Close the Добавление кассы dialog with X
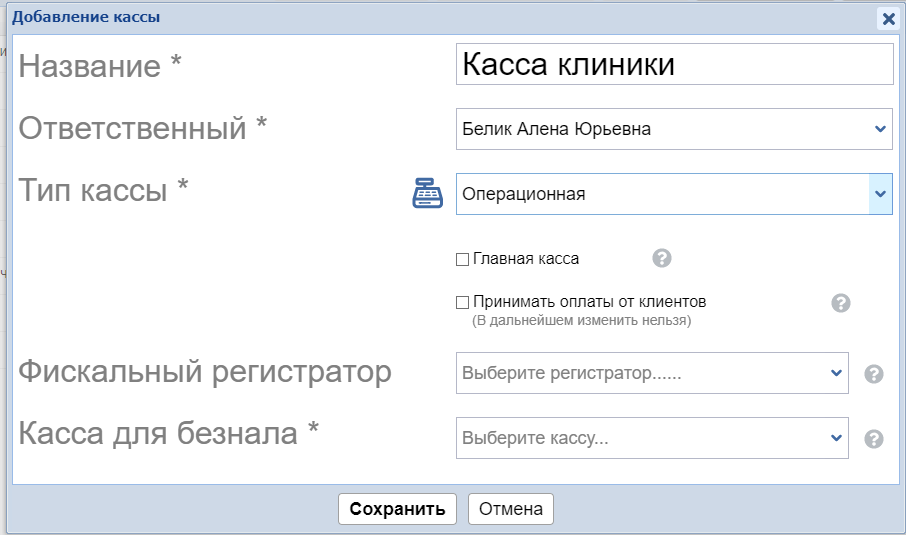The image size is (906, 535). (887, 18)
